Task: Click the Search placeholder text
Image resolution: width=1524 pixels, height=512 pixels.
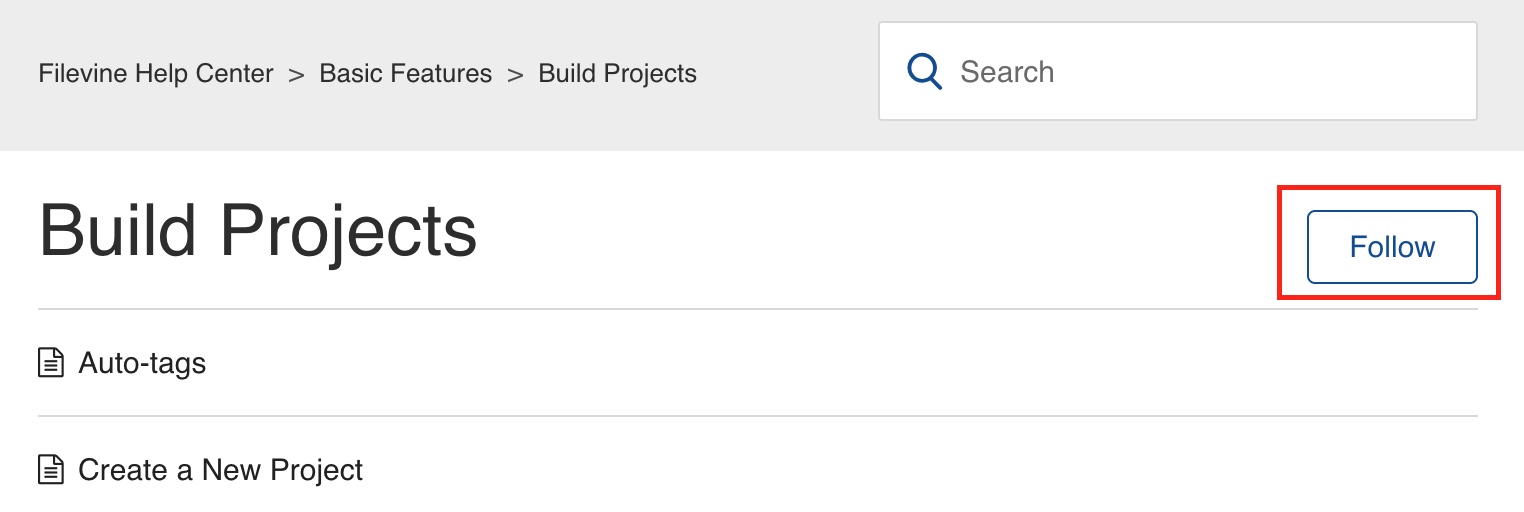Action: (1006, 72)
